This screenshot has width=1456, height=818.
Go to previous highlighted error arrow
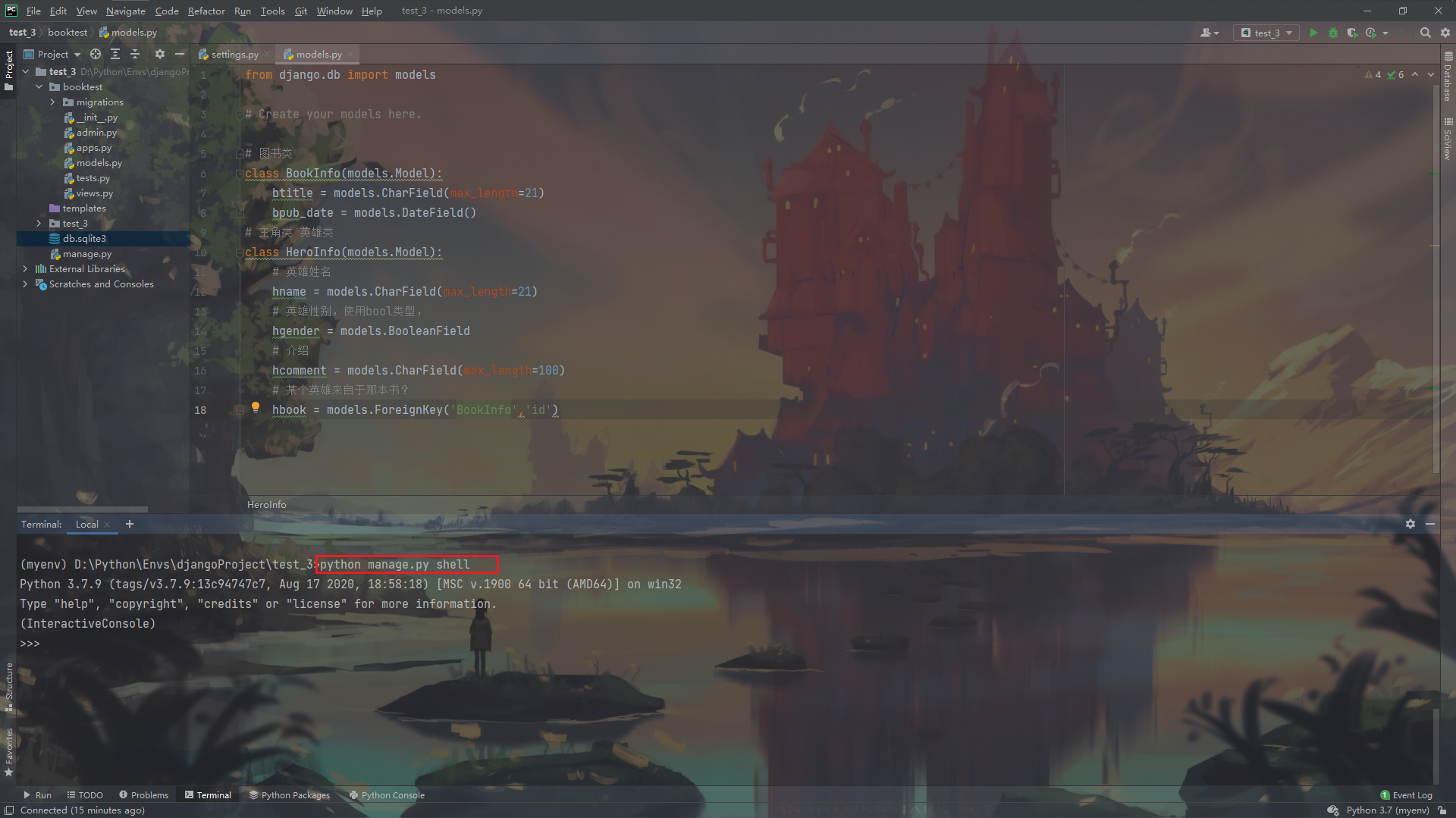coord(1415,74)
